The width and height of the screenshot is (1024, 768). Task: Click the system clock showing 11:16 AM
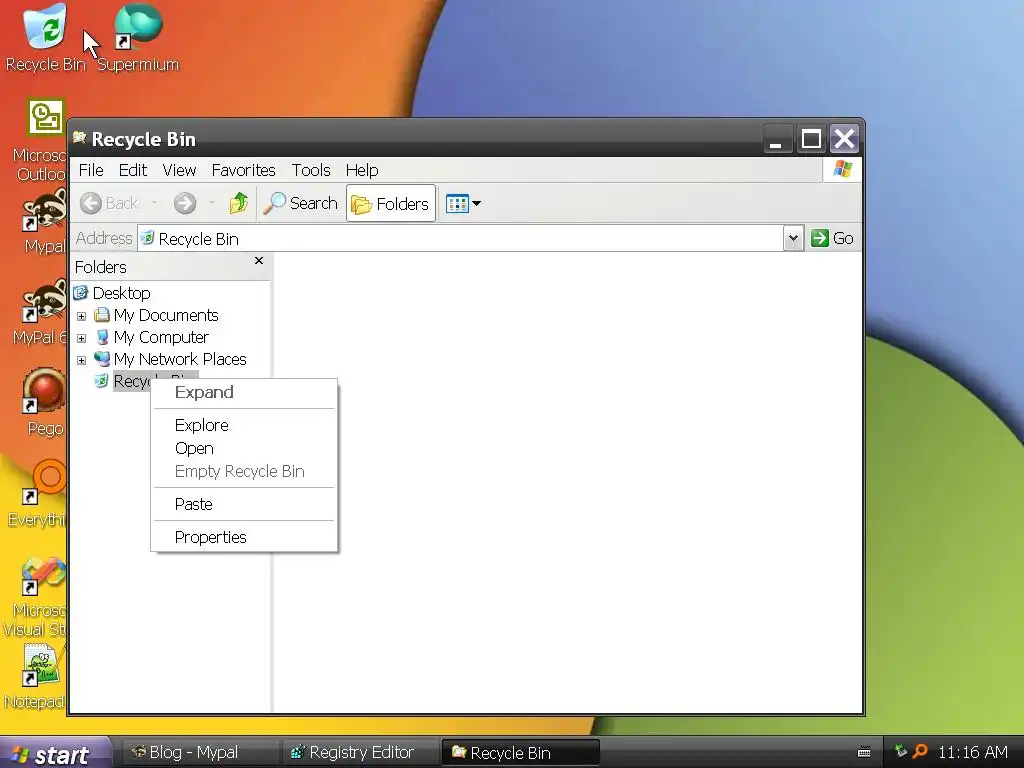pos(972,752)
